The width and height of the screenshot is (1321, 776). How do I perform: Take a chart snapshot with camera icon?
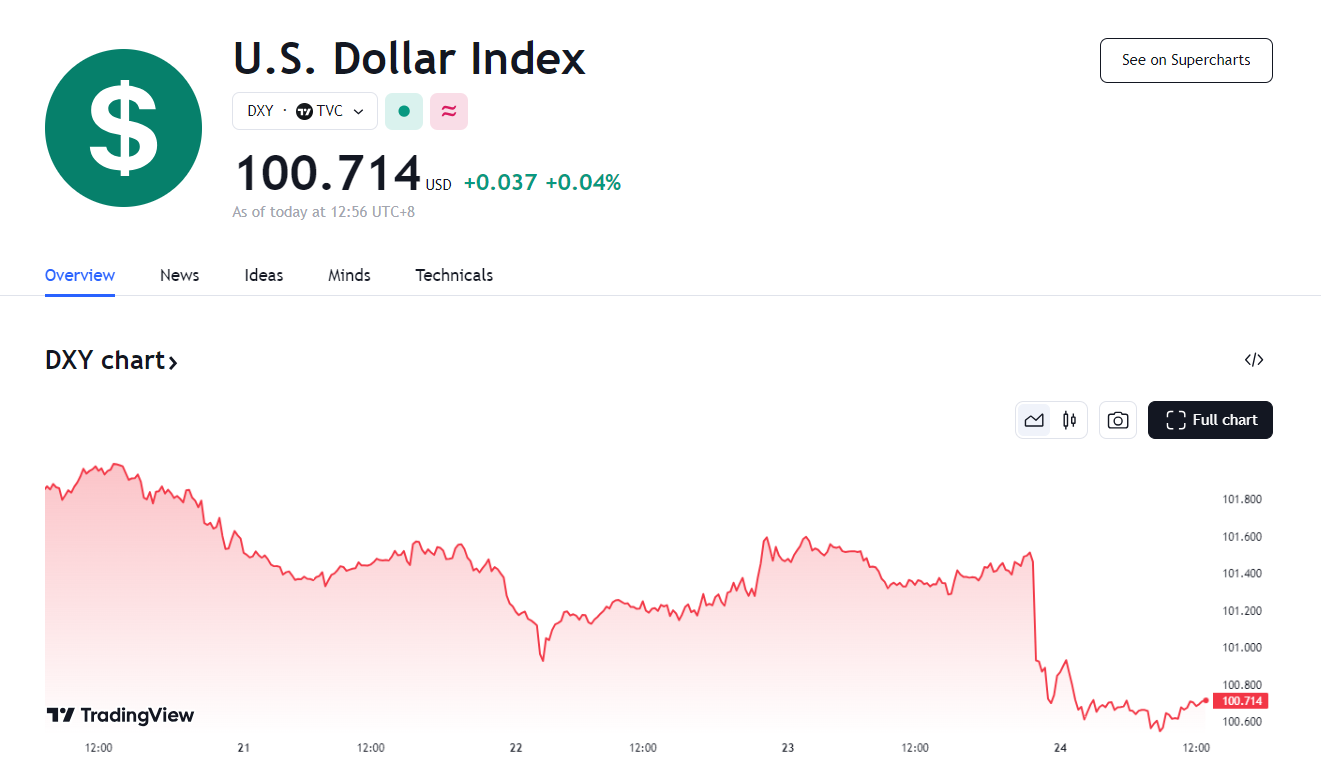pos(1118,420)
